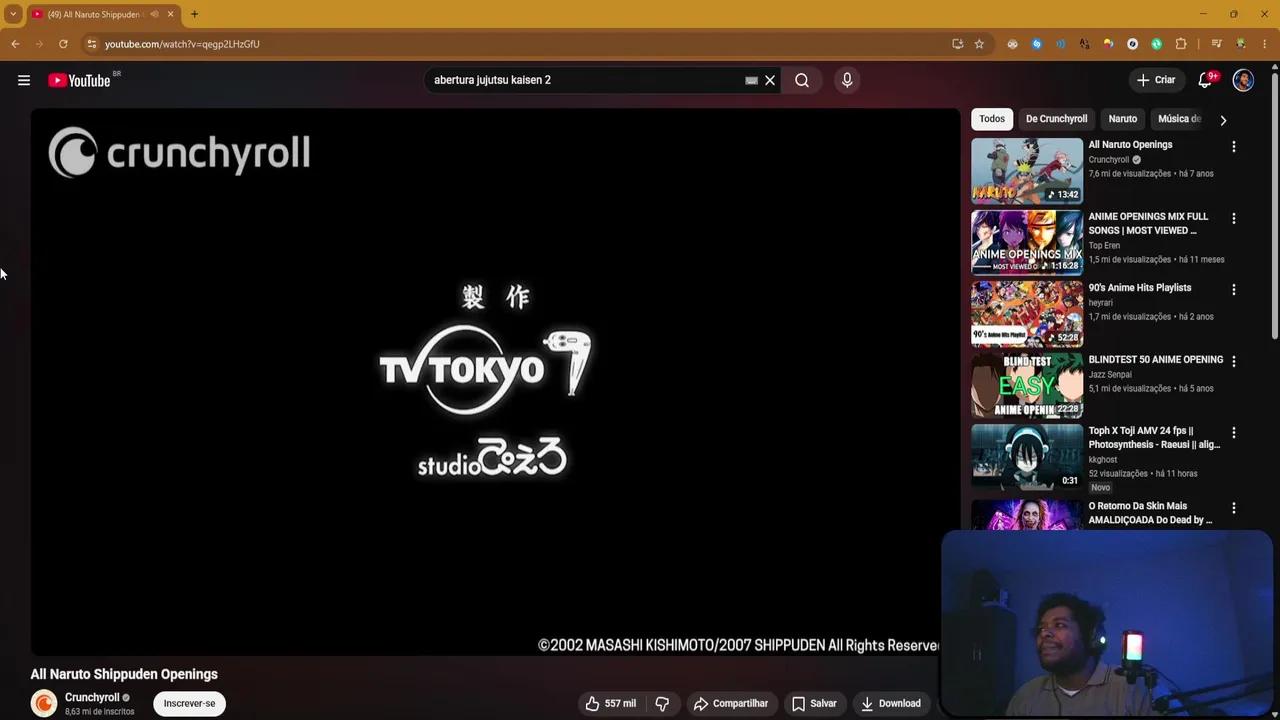Click the address bar URL
Image resolution: width=1280 pixels, height=720 pixels.
coord(182,44)
